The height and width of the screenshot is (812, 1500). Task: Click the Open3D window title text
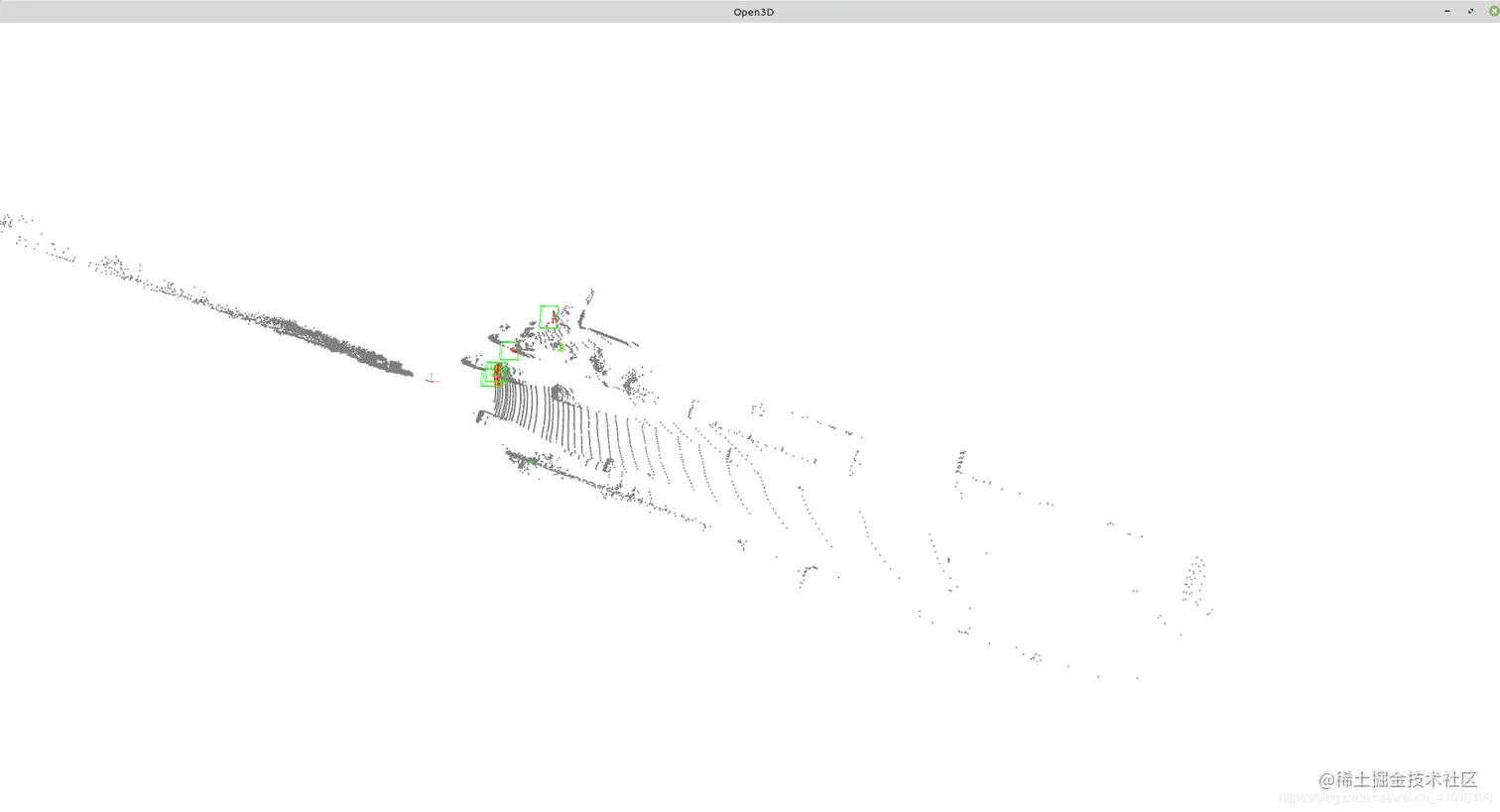point(753,12)
